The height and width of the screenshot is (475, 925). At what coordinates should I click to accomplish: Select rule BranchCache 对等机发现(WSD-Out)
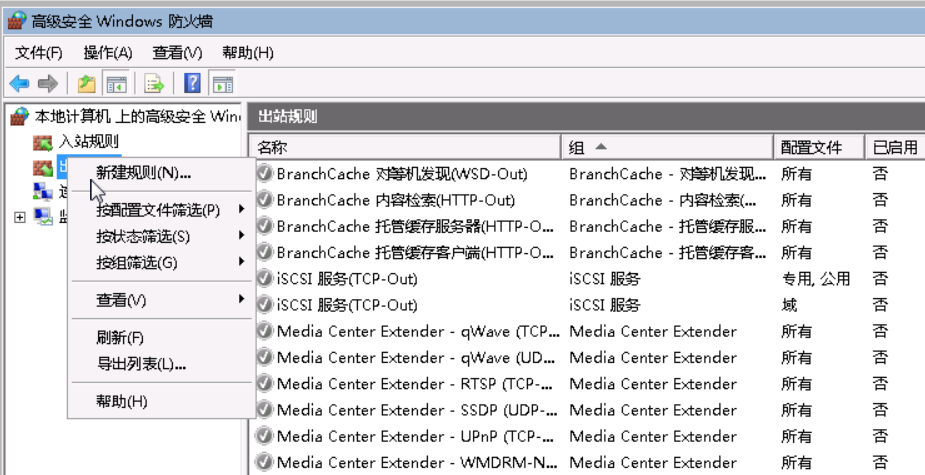pos(402,173)
